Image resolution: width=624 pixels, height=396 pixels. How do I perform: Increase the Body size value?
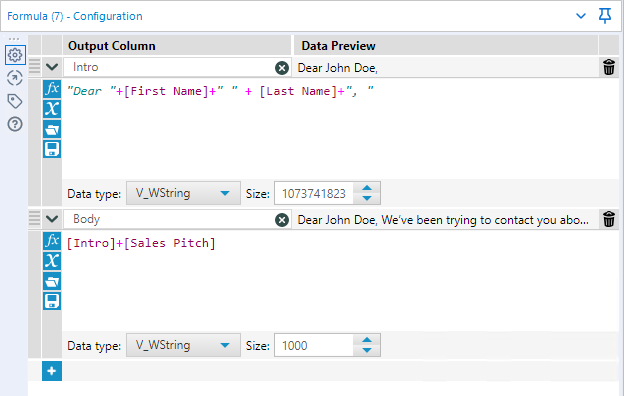pyautogui.click(x=367, y=340)
